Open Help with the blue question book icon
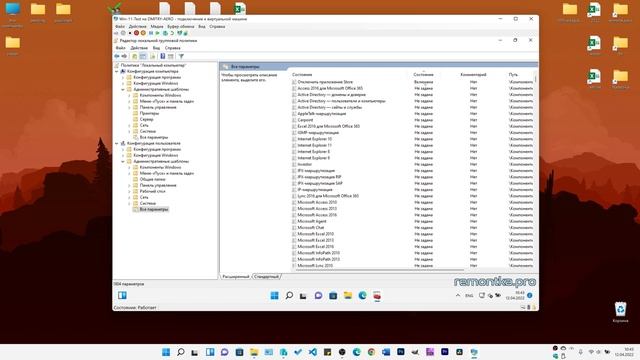 [x=162, y=56]
